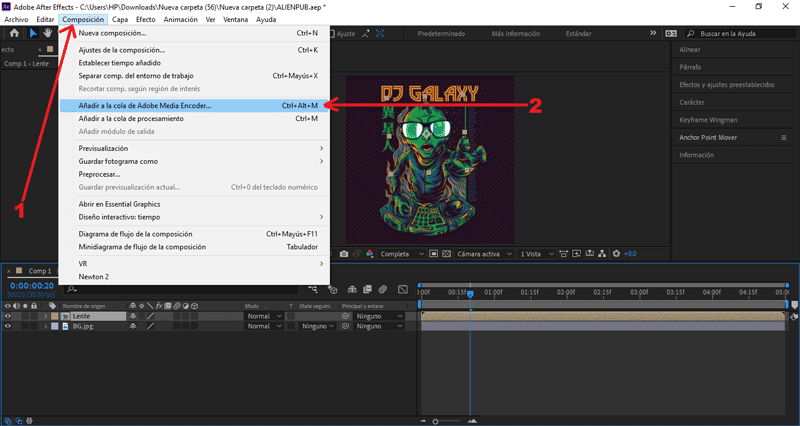Switch to the Comp 1 timeline tab
The image size is (800, 426).
pyautogui.click(x=40, y=271)
